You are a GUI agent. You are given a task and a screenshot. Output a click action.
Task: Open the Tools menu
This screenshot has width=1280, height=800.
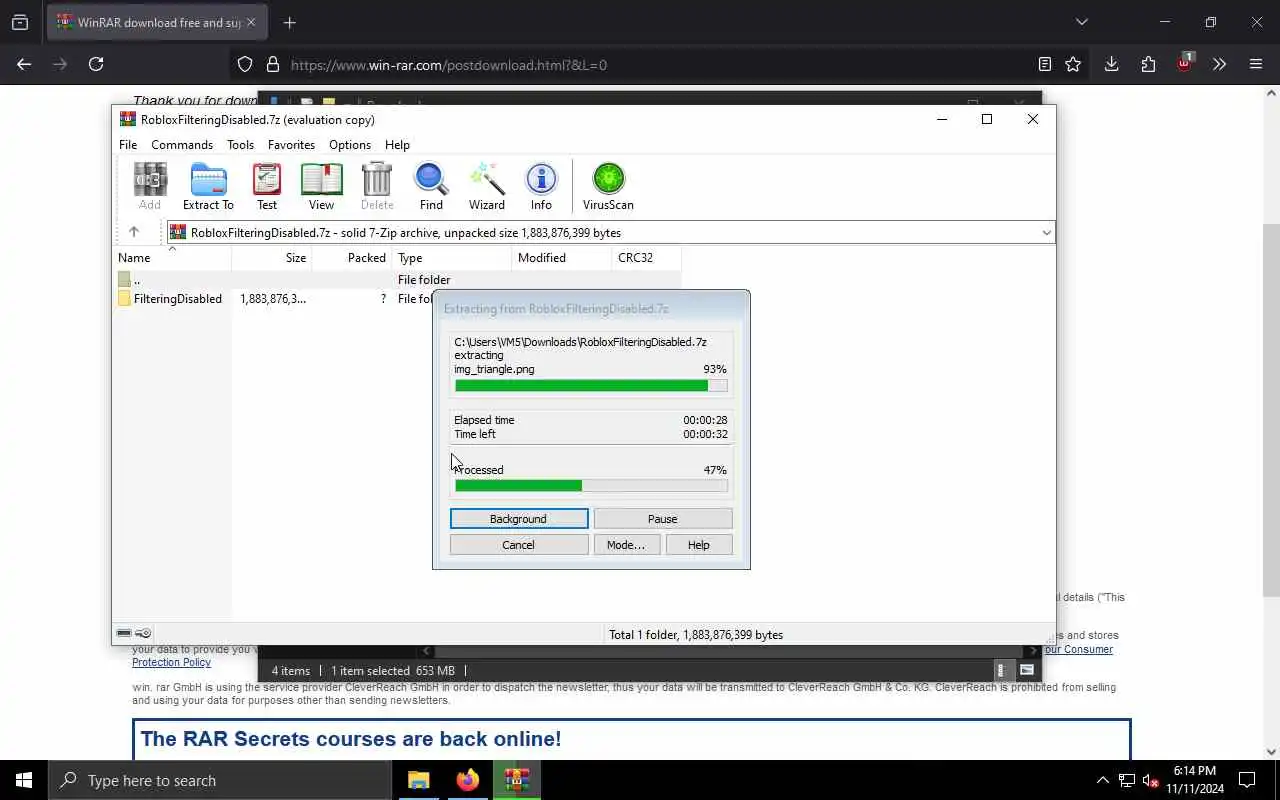click(x=240, y=145)
